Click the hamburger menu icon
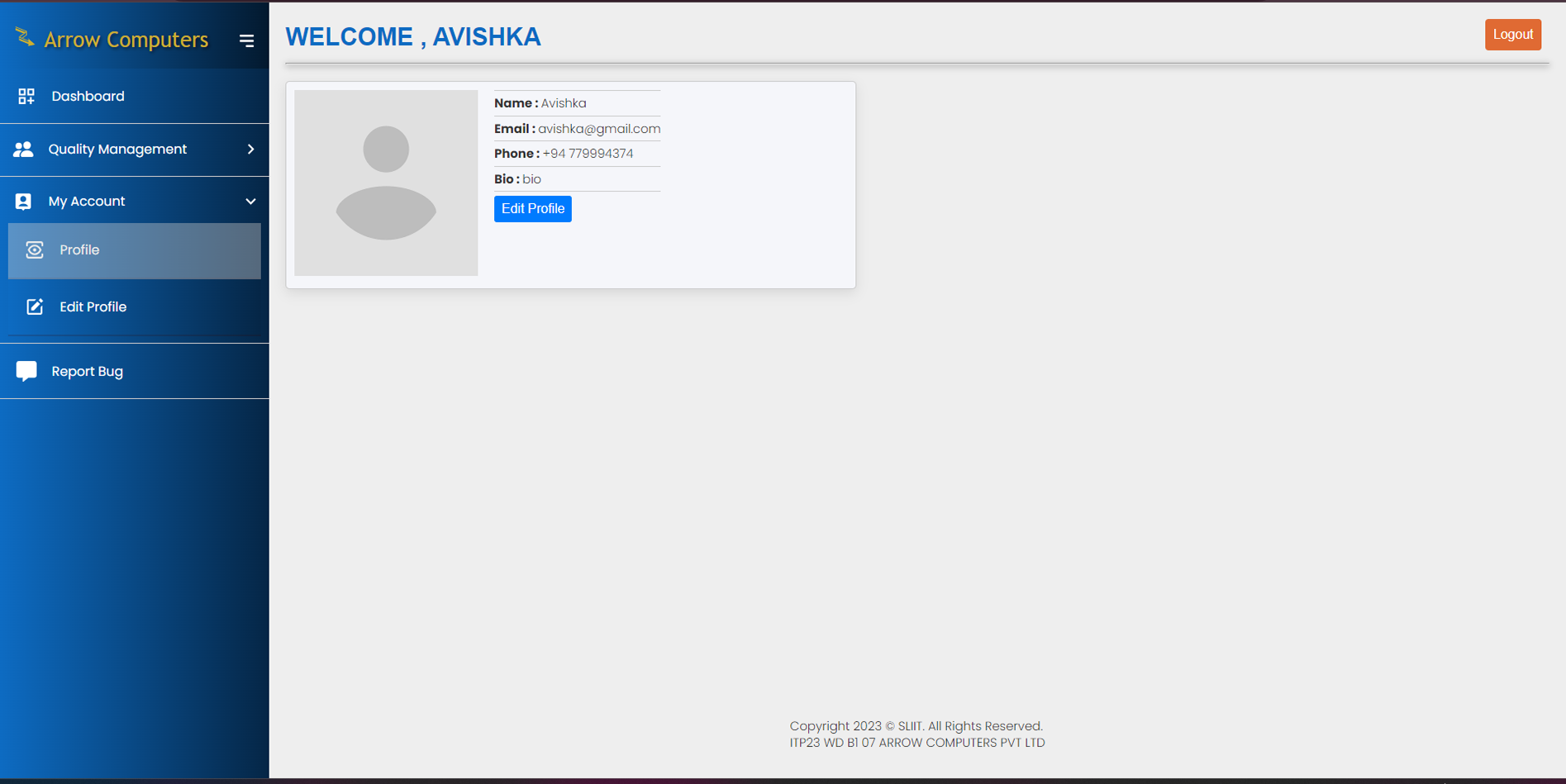1566x784 pixels. click(246, 40)
